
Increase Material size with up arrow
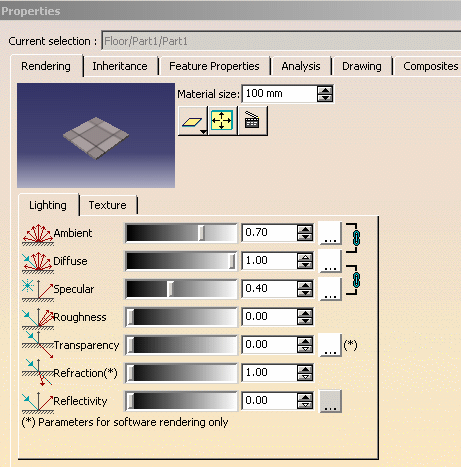(x=325, y=90)
